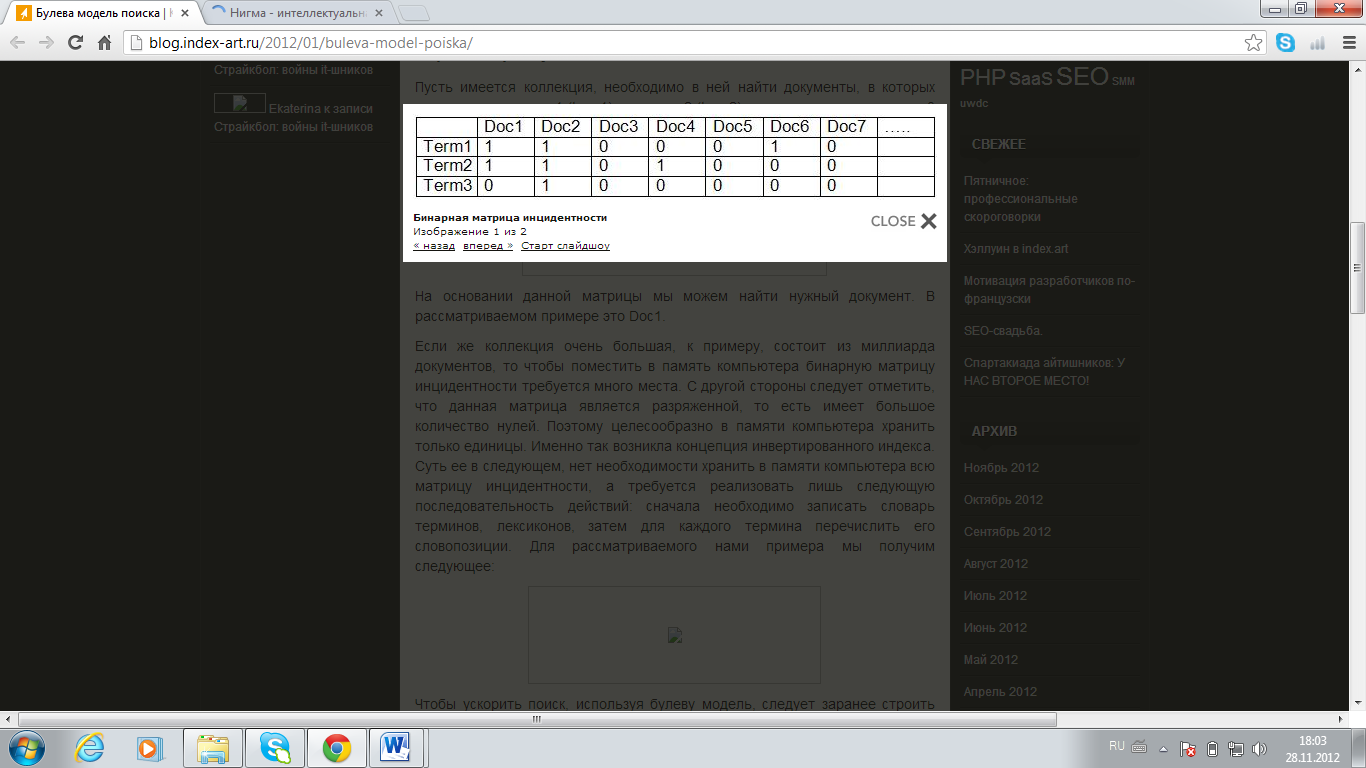
Task: Open the 'Май 2012' archive
Action: (991, 660)
